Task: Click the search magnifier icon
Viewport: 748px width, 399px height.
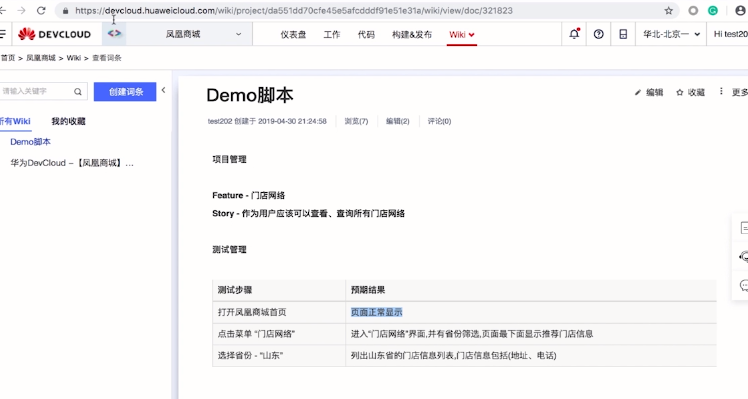Action: click(x=78, y=92)
